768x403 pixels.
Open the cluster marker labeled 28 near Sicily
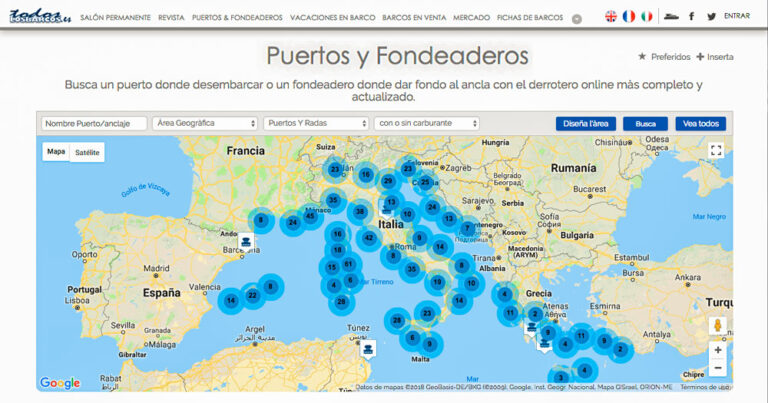click(397, 321)
